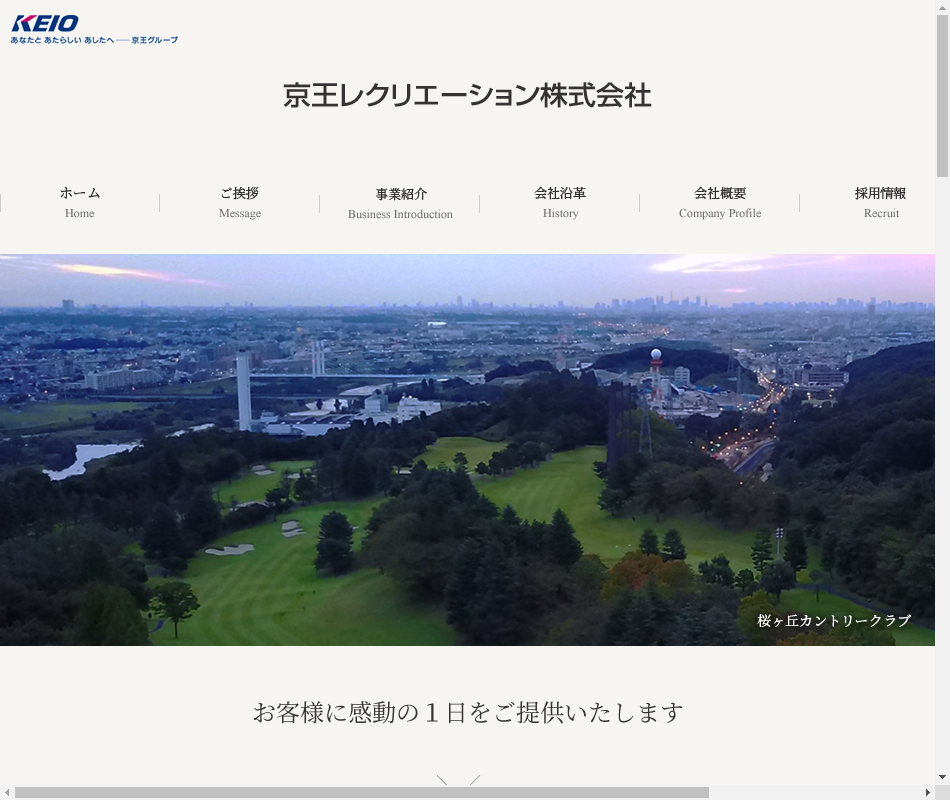Click the 京王レクリエーション株式会社 site title
This screenshot has width=950, height=800.
(467, 96)
